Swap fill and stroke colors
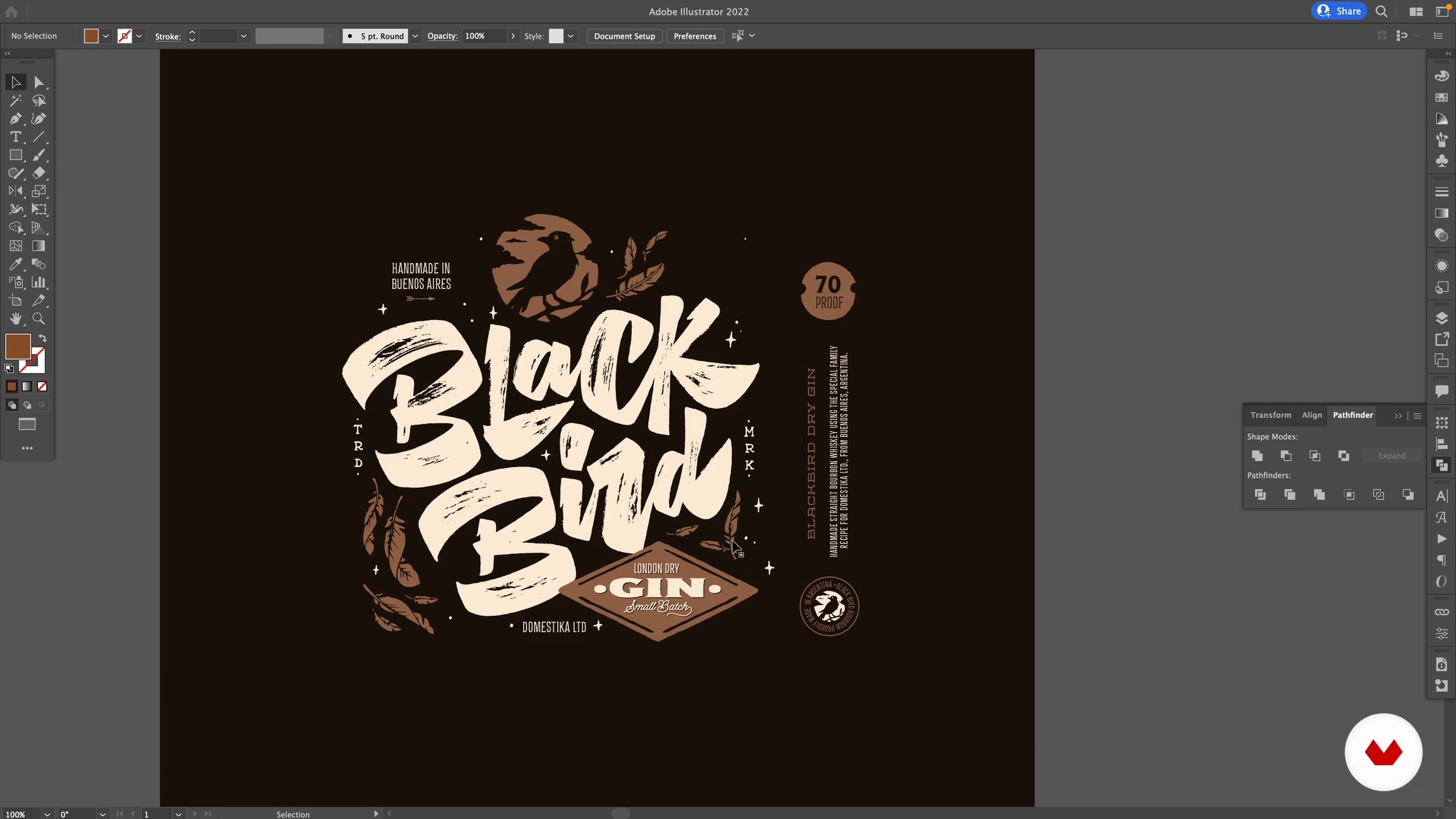Screen dimensions: 1456x819 [x=42, y=338]
